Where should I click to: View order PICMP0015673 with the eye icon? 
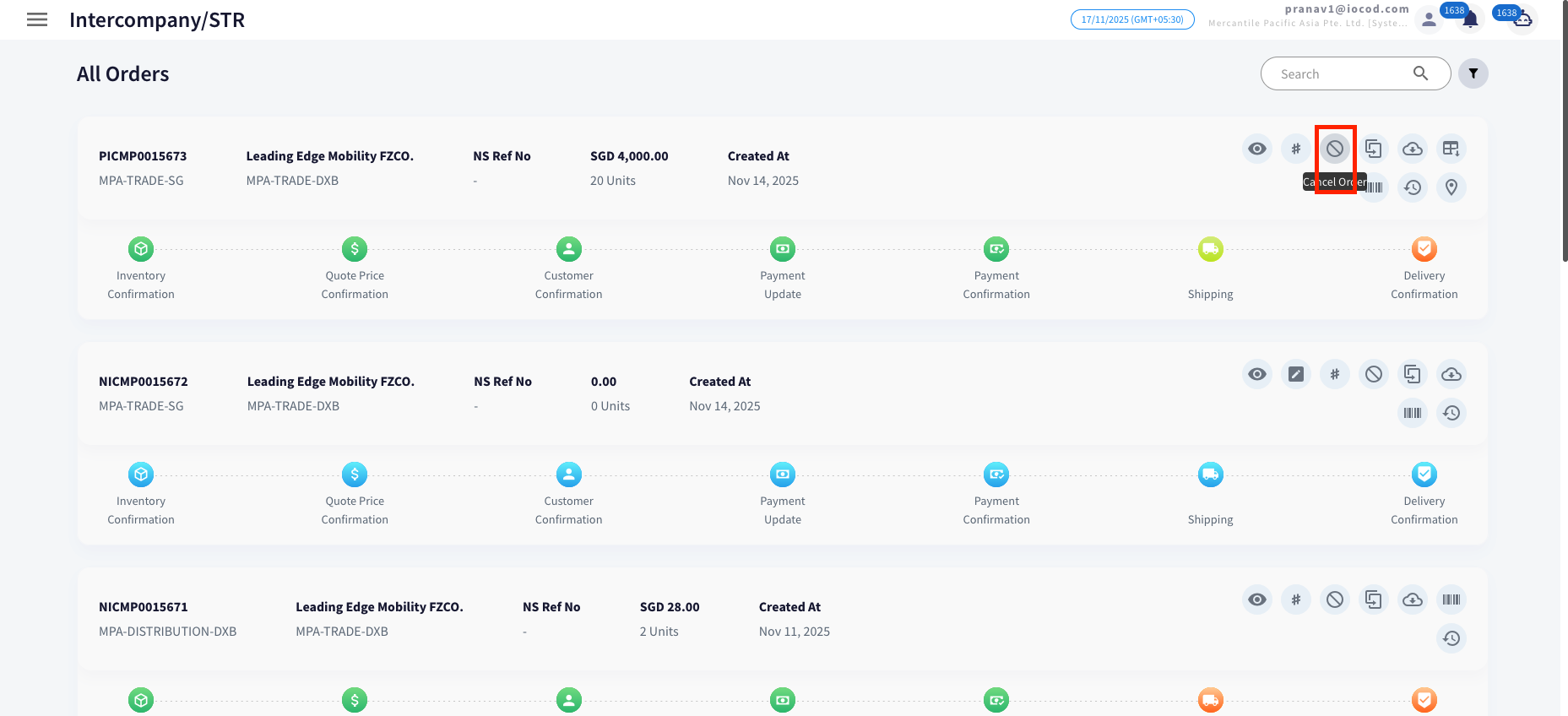pyautogui.click(x=1256, y=149)
